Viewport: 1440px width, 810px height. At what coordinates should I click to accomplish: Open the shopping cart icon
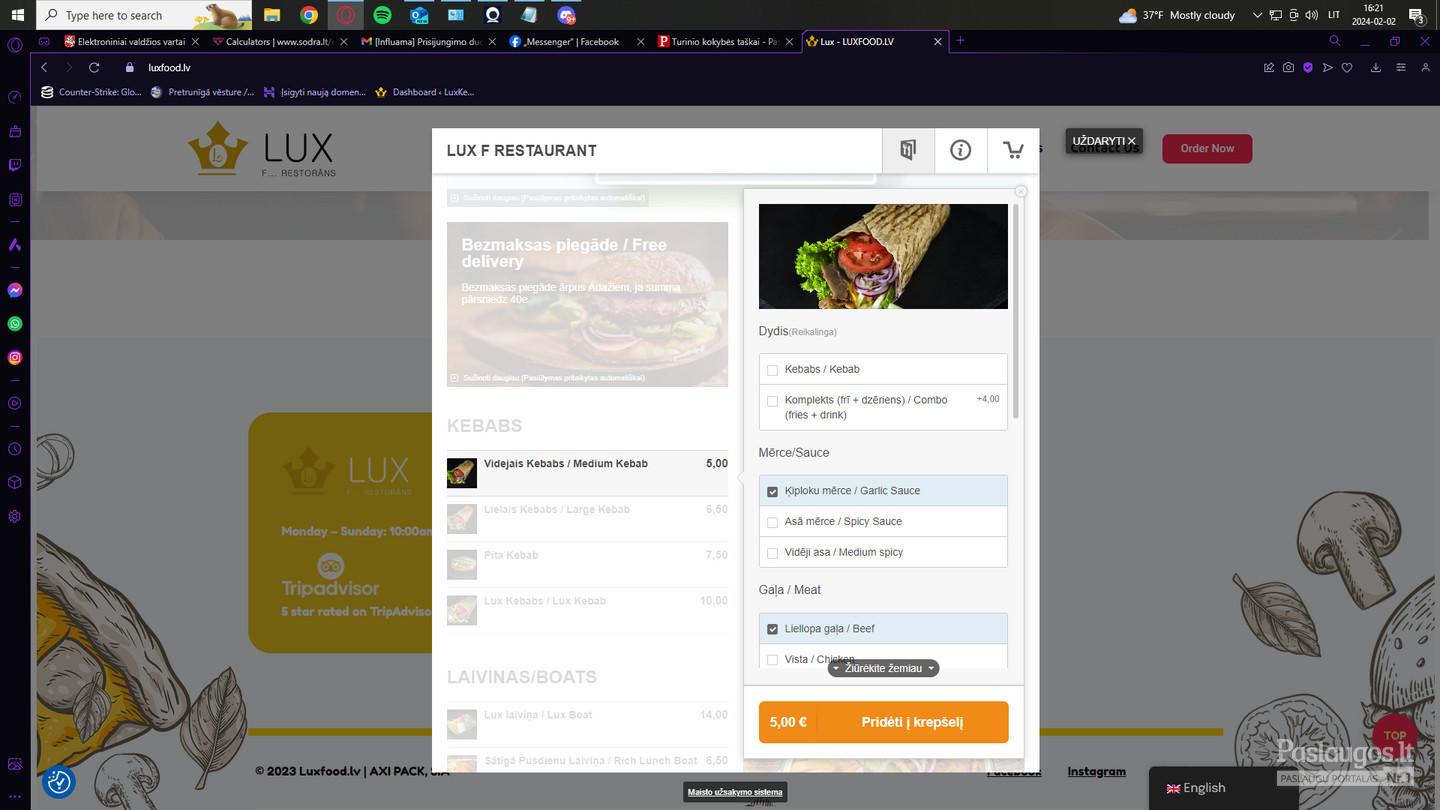[1013, 150]
